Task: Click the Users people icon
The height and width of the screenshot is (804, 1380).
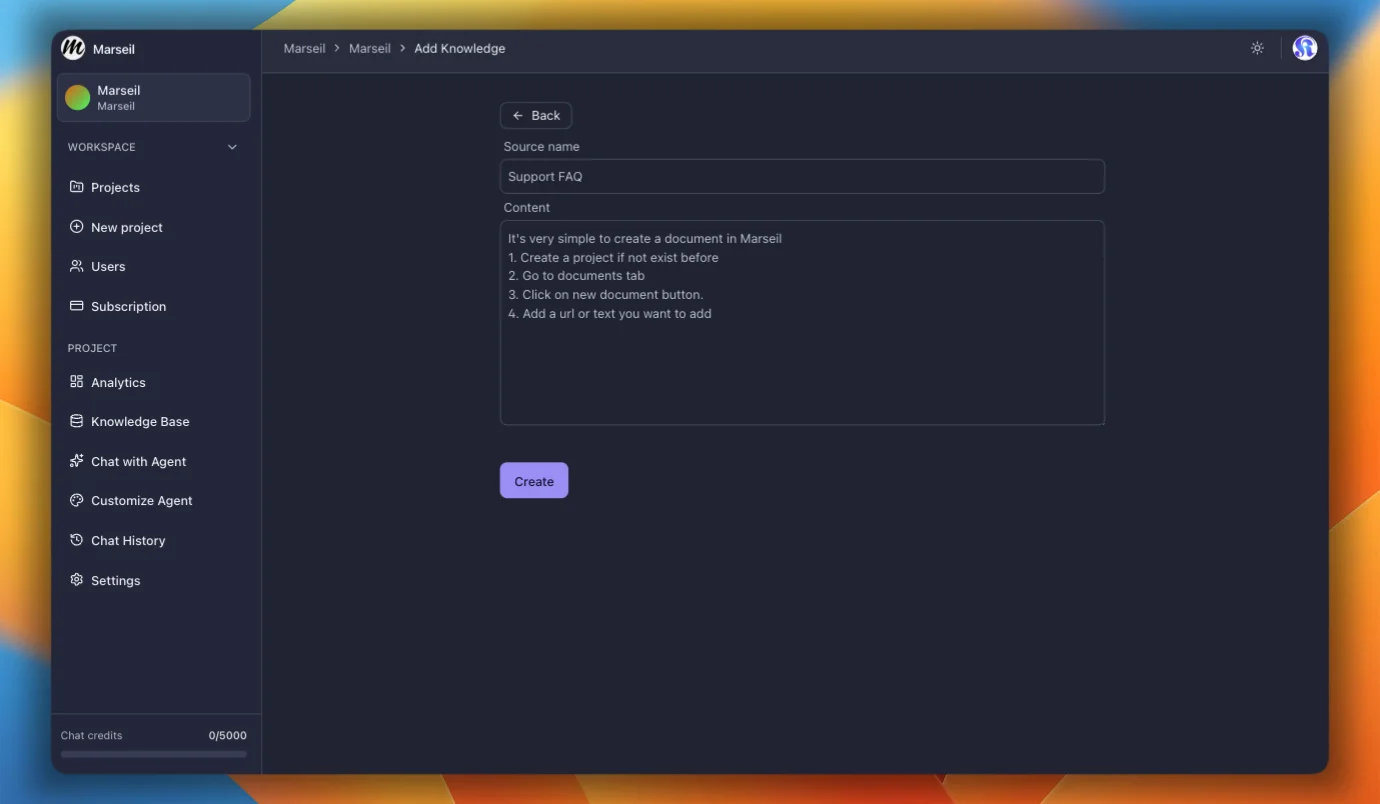Action: point(76,266)
